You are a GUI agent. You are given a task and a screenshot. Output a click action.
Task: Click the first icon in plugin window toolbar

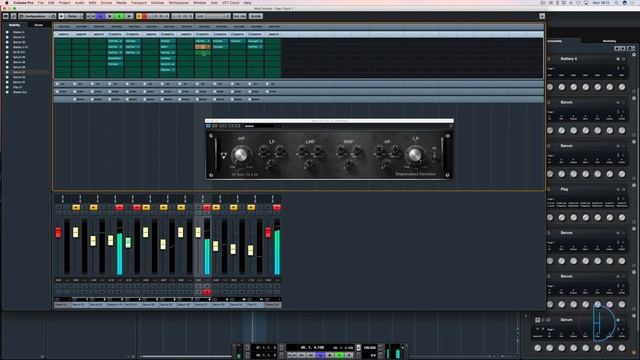point(208,126)
